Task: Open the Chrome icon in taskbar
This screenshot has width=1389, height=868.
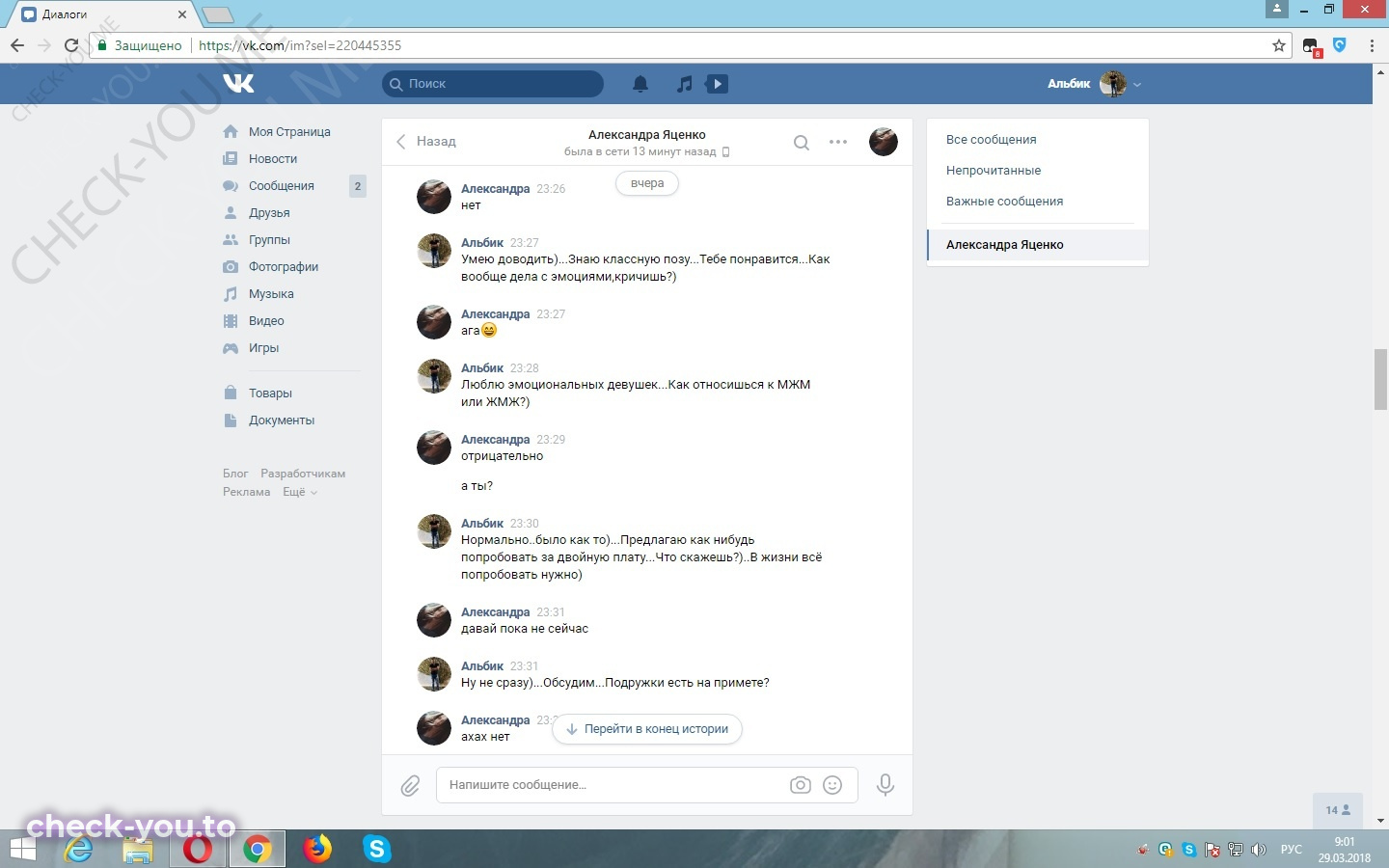Action: click(x=257, y=849)
